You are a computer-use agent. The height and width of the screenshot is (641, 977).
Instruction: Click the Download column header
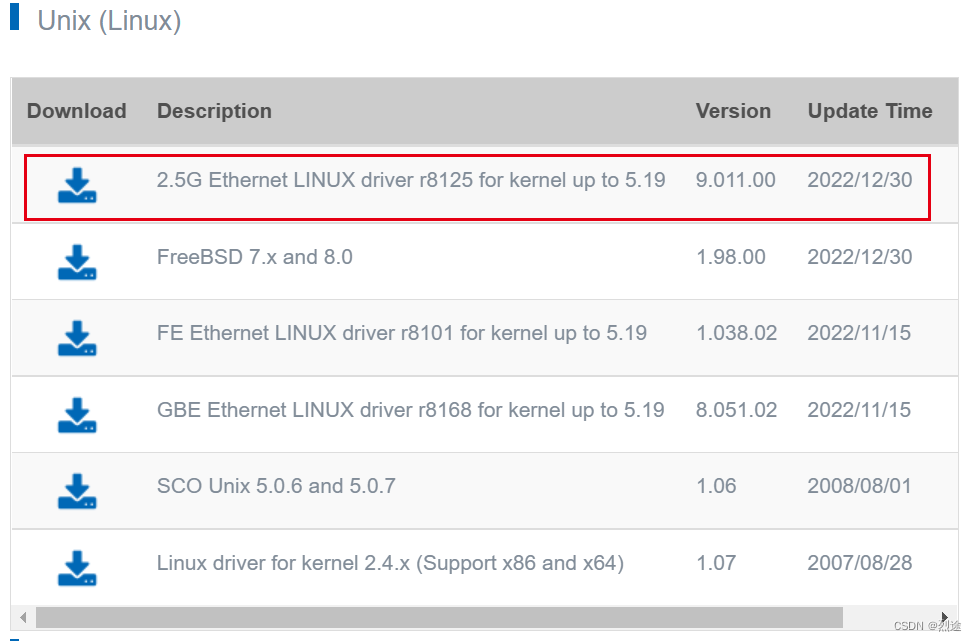tap(76, 111)
